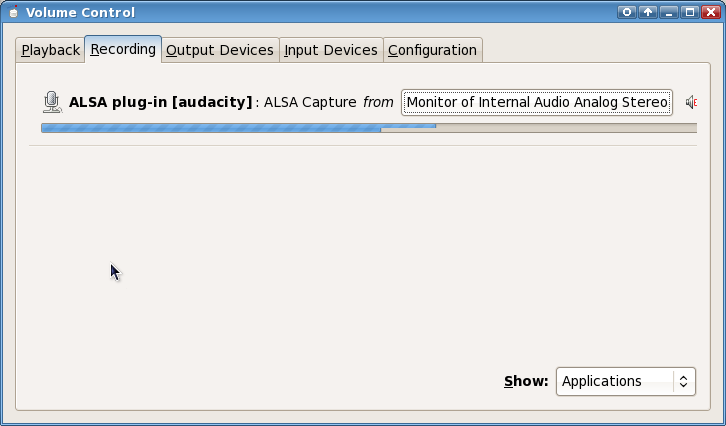Click the Show: label text
Viewport: 726px width, 426px height.
(526, 382)
